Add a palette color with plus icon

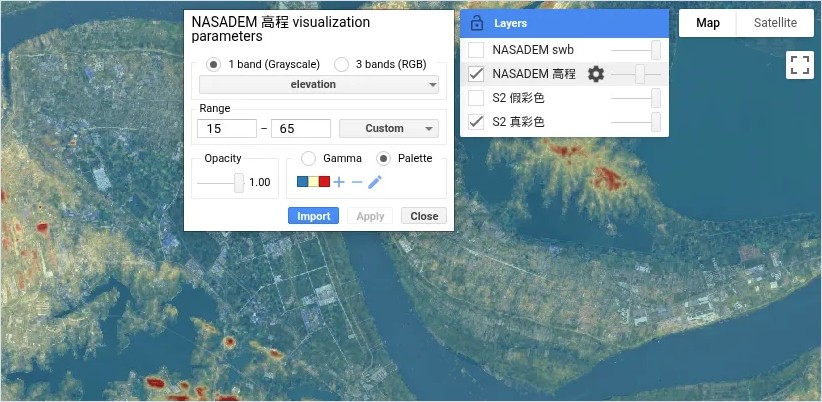pos(339,182)
